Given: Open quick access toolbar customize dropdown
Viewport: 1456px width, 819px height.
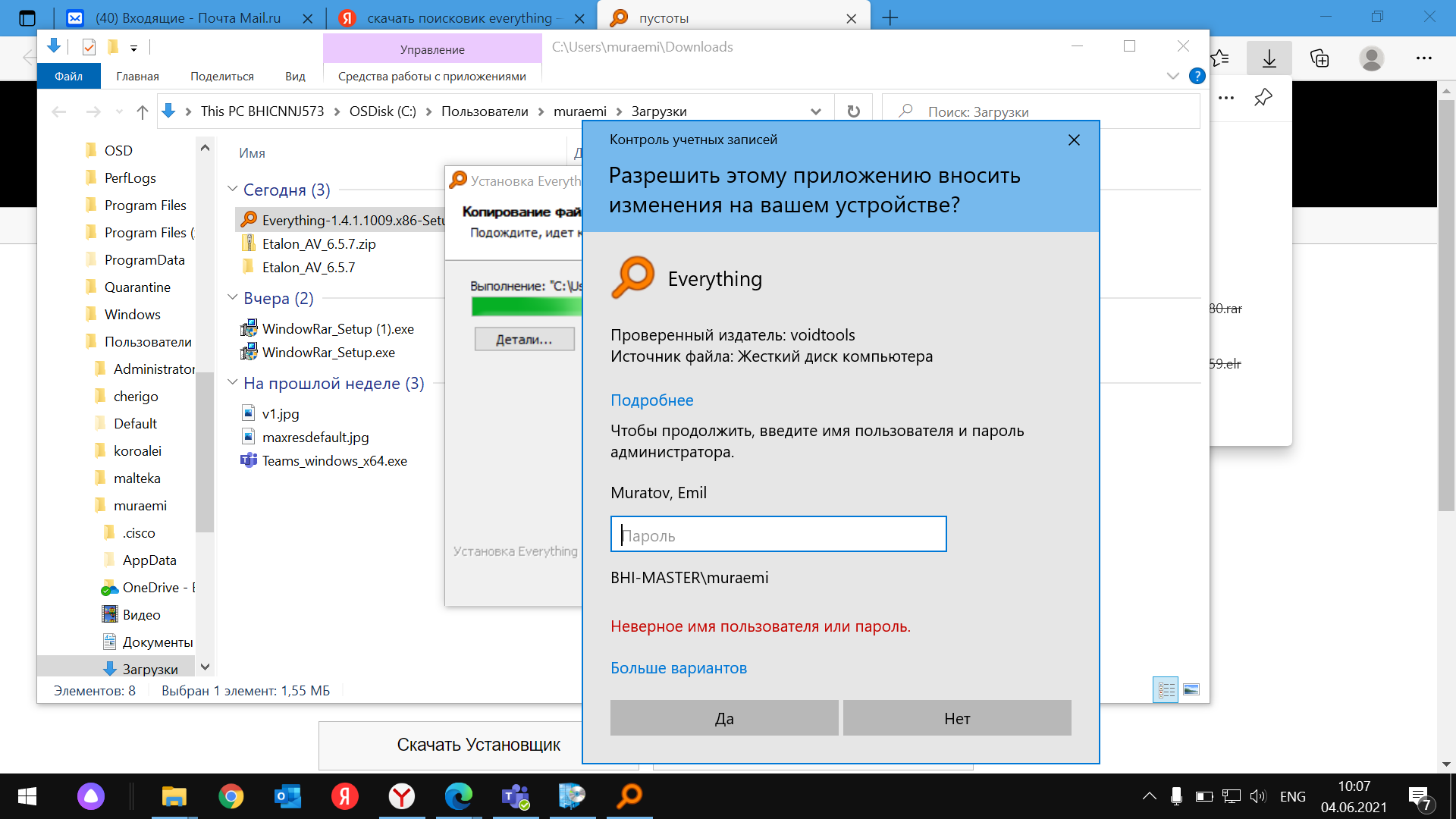Looking at the screenshot, I should click(x=133, y=48).
